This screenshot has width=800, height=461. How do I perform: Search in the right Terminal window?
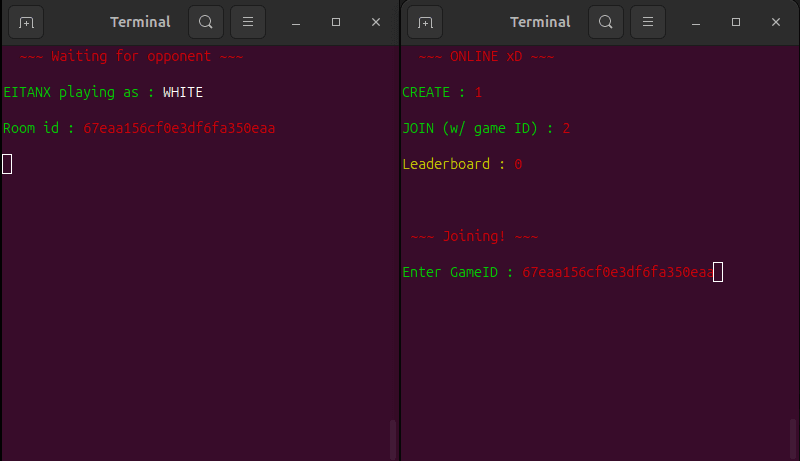tap(606, 22)
